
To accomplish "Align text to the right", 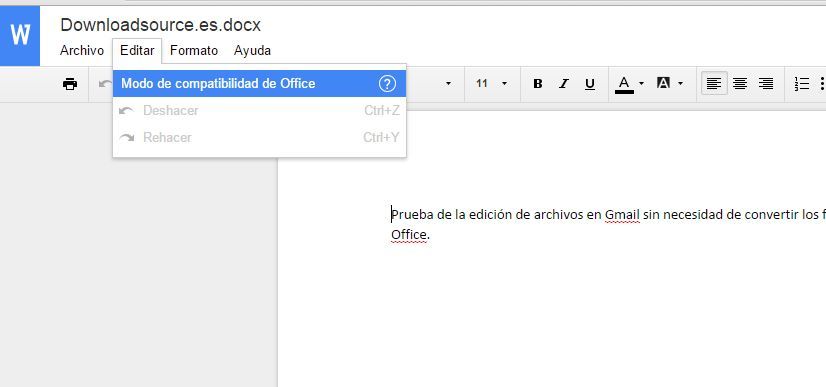I will click(766, 84).
